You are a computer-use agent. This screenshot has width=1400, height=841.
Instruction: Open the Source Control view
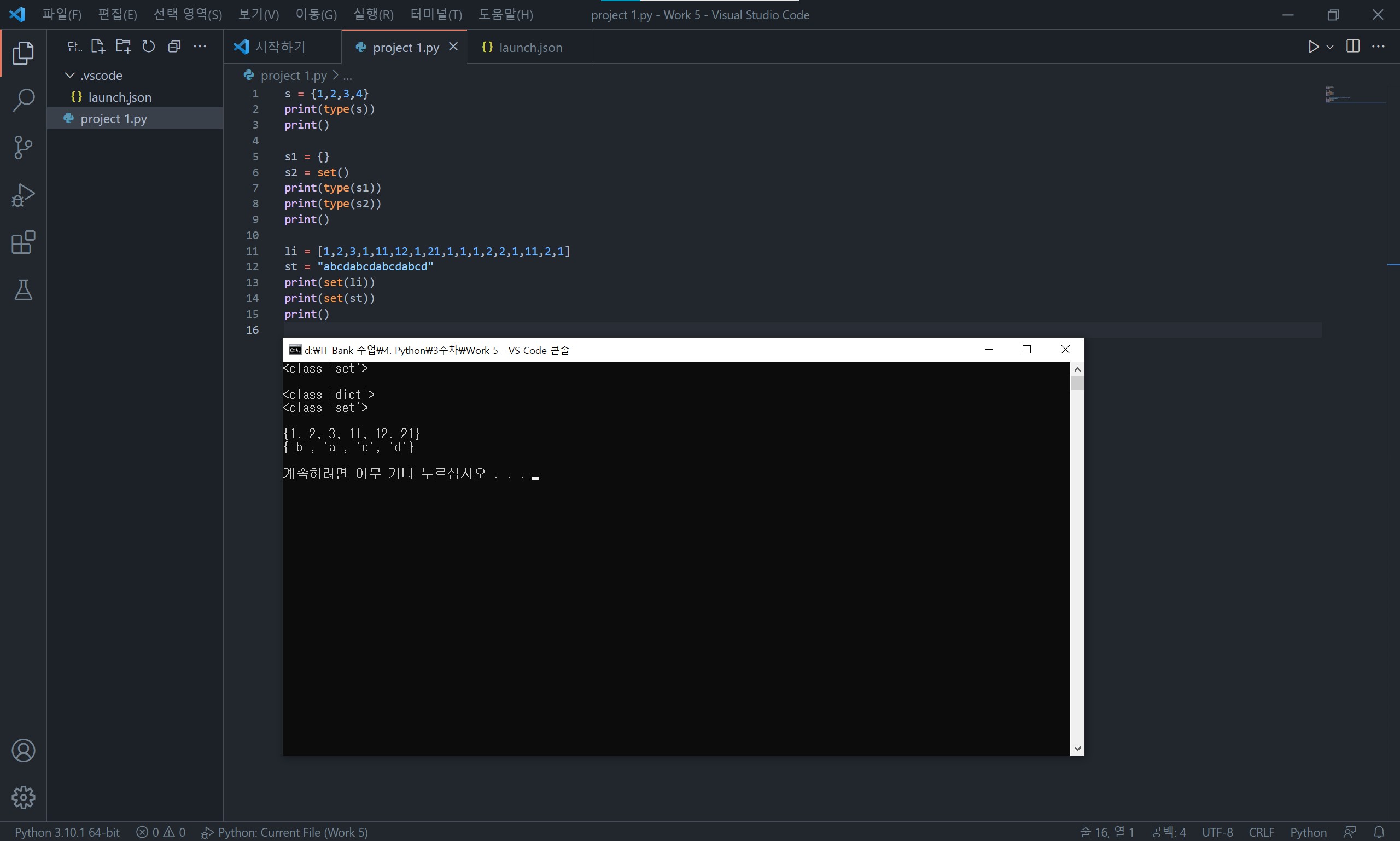[23, 148]
